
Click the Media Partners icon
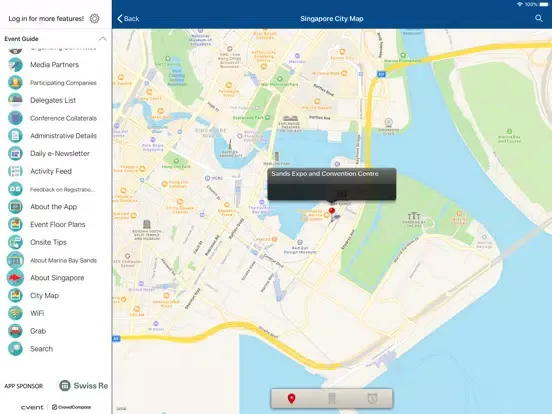(x=15, y=65)
